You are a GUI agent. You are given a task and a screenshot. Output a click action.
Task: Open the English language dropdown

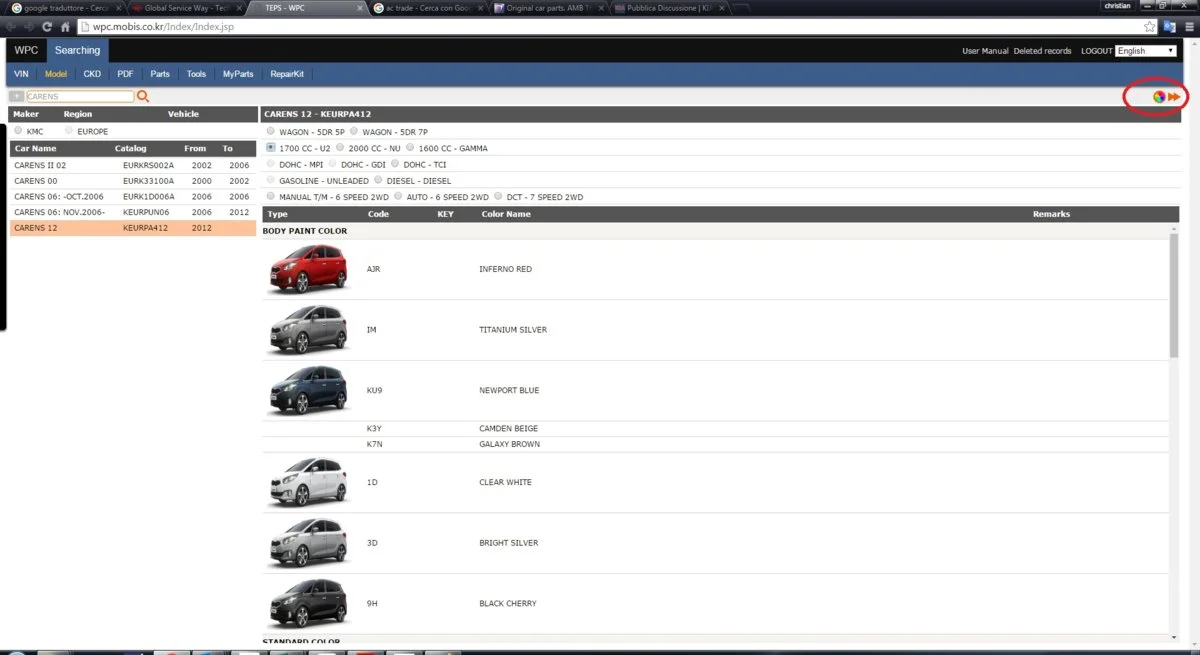pyautogui.click(x=1146, y=51)
